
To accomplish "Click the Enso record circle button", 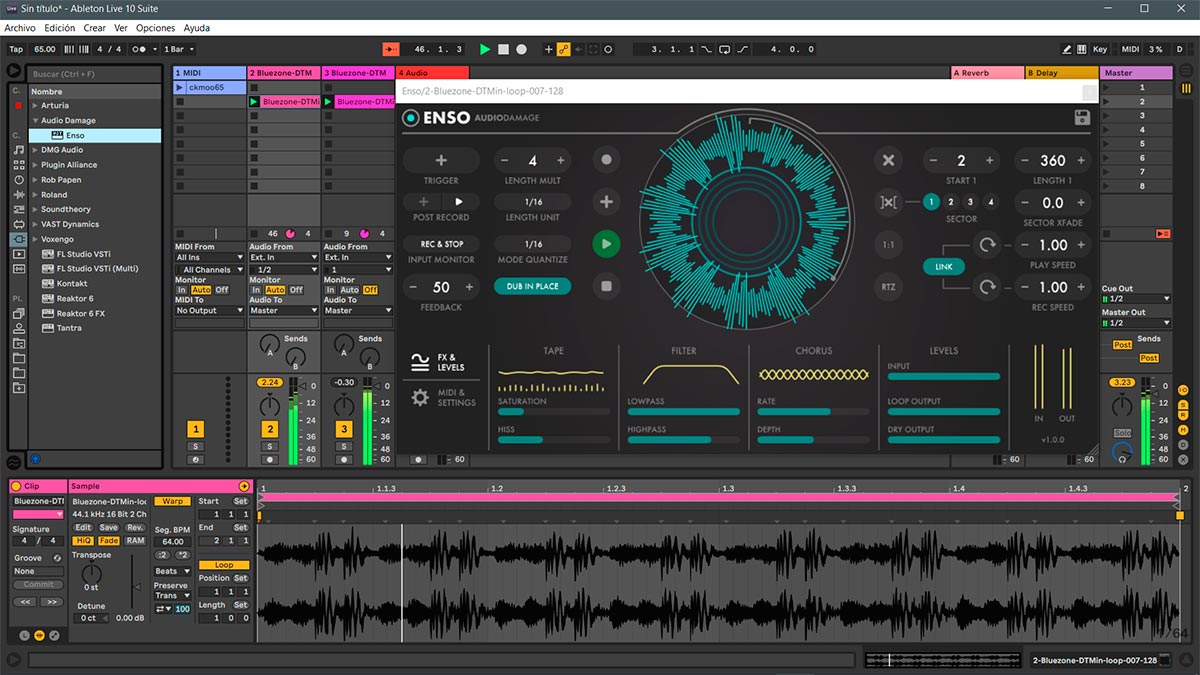I will click(x=605, y=160).
